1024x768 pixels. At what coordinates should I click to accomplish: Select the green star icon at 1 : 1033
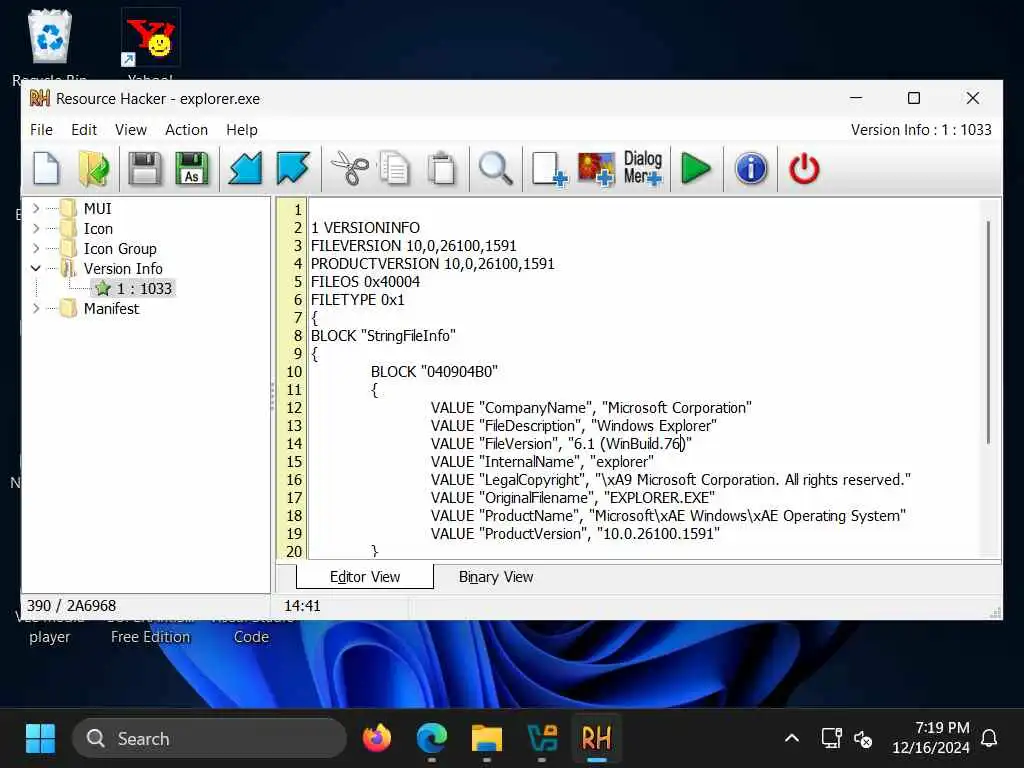pyautogui.click(x=103, y=289)
